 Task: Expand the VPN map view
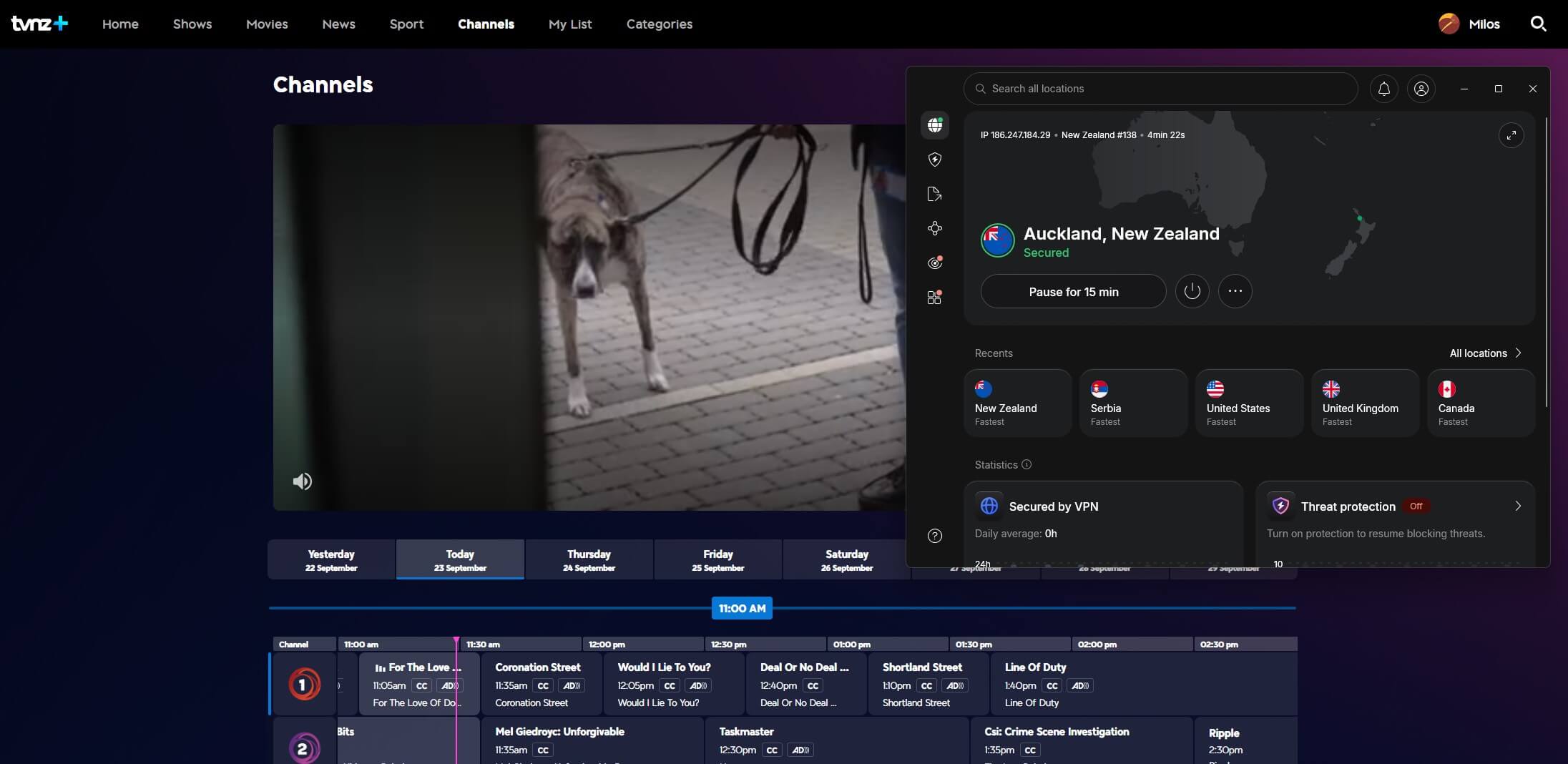tap(1511, 135)
